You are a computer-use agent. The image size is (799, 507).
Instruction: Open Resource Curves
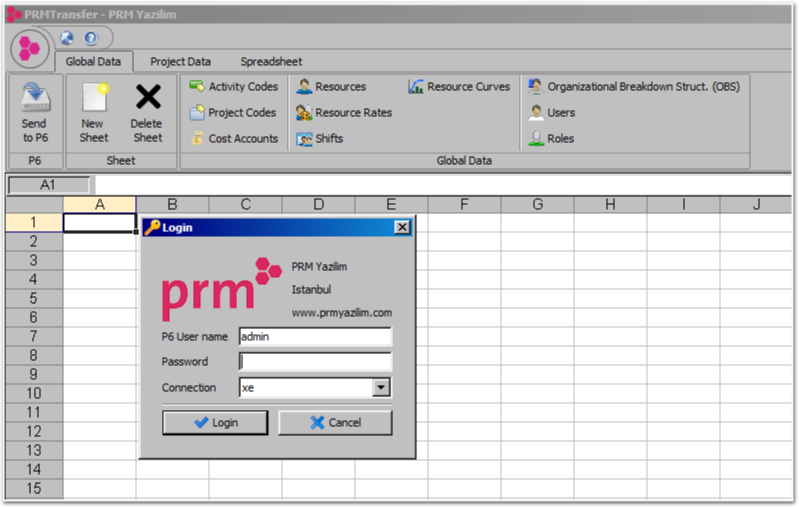[459, 87]
